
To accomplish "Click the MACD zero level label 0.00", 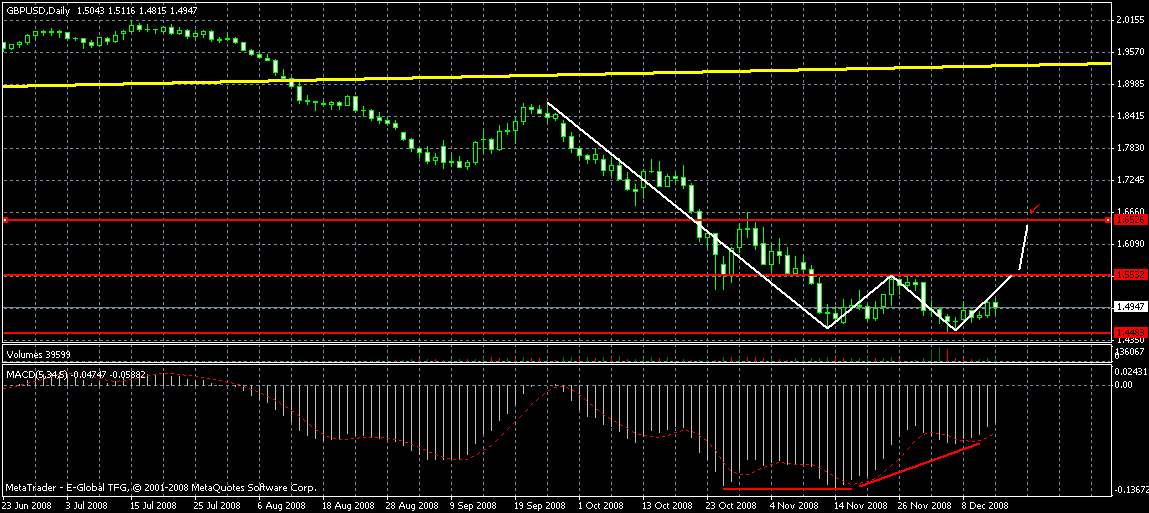I will (x=1123, y=384).
